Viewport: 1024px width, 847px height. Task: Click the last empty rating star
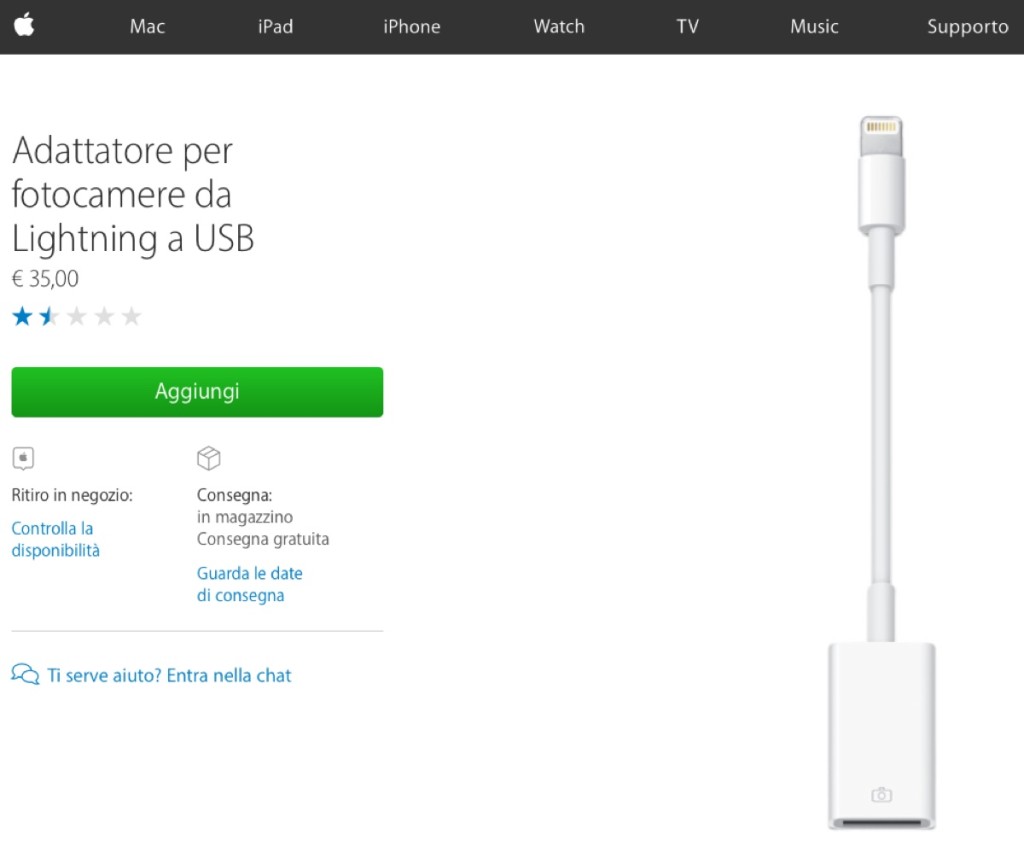(131, 315)
